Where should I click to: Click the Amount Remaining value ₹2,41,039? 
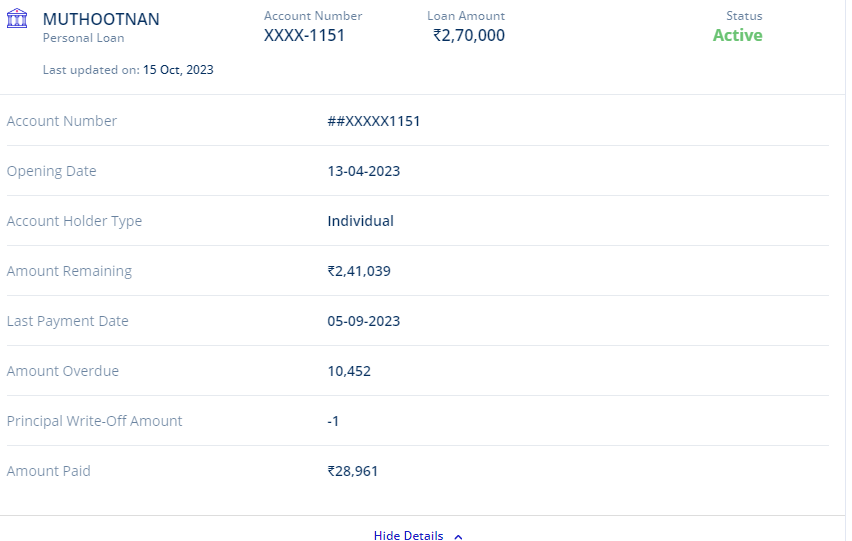[358, 271]
